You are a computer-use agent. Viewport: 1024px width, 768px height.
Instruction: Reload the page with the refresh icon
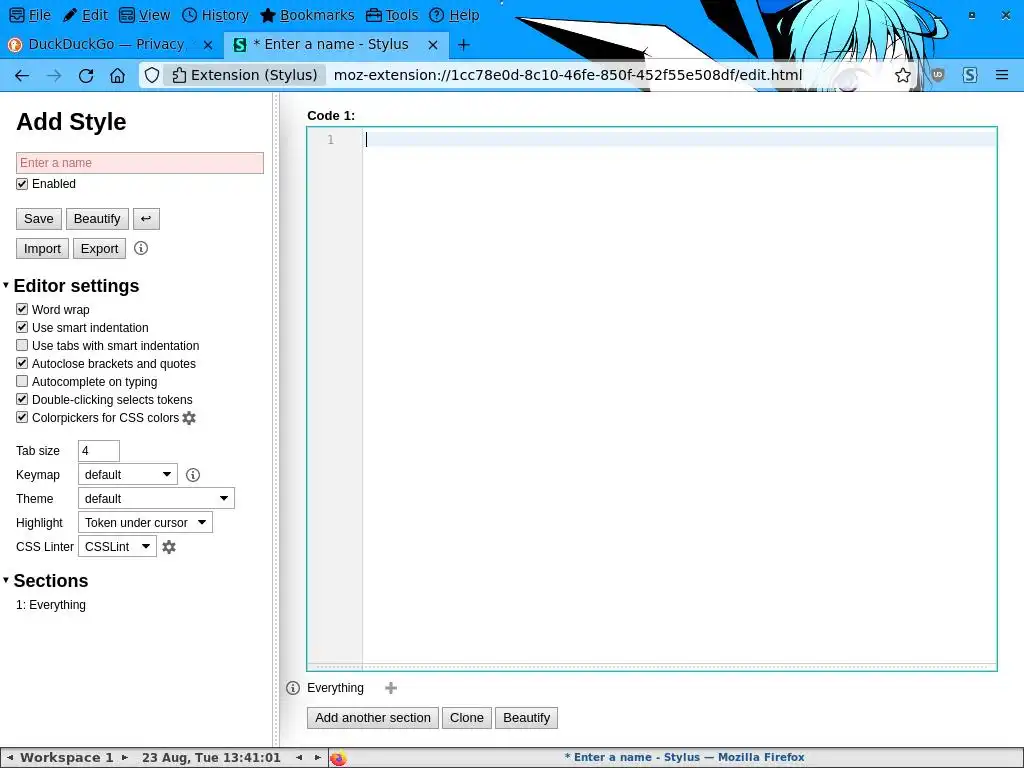(86, 76)
